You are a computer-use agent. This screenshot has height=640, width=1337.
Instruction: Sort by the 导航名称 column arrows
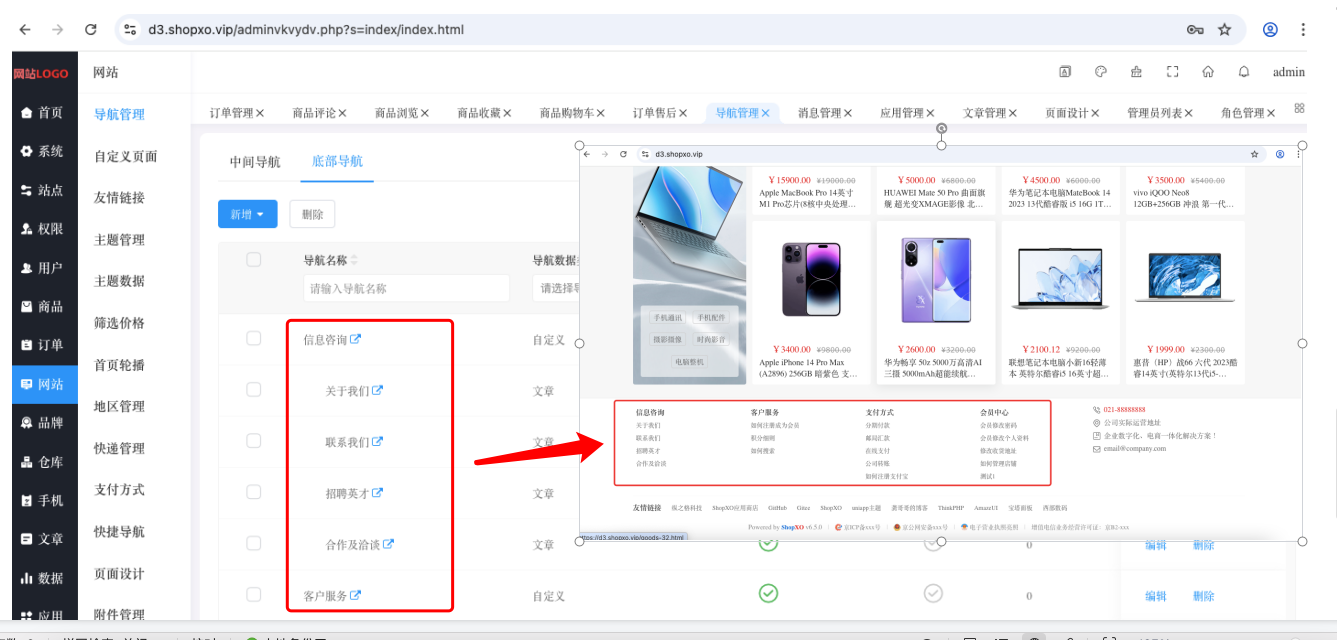(x=353, y=261)
